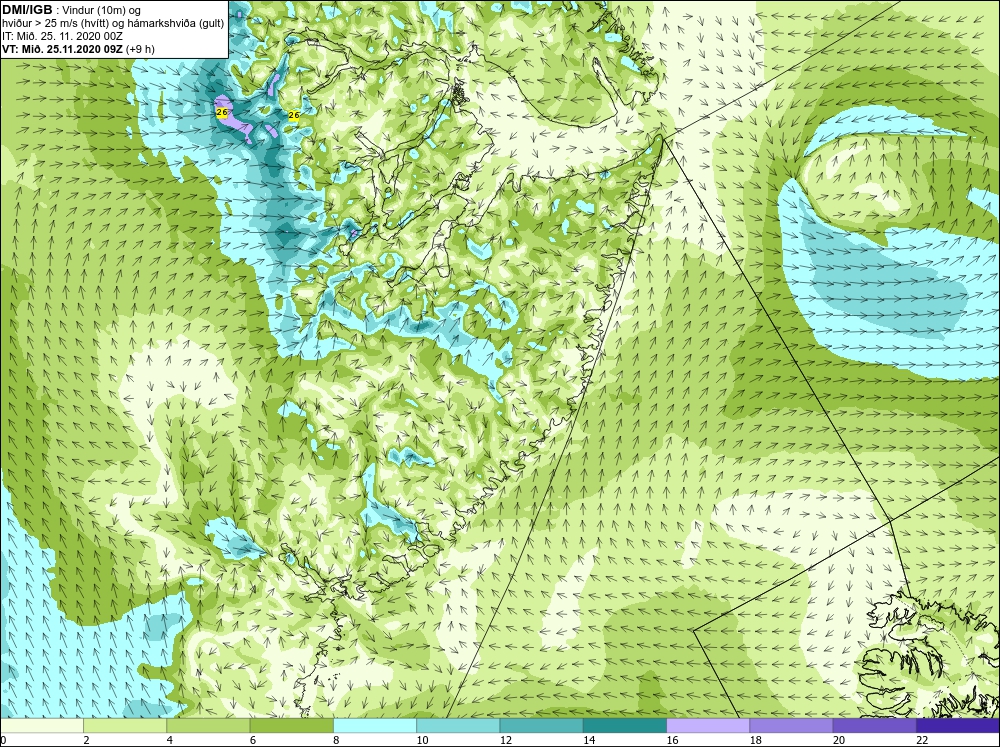Click the legend scale label "20"
This screenshot has width=1000, height=747.
point(839,740)
